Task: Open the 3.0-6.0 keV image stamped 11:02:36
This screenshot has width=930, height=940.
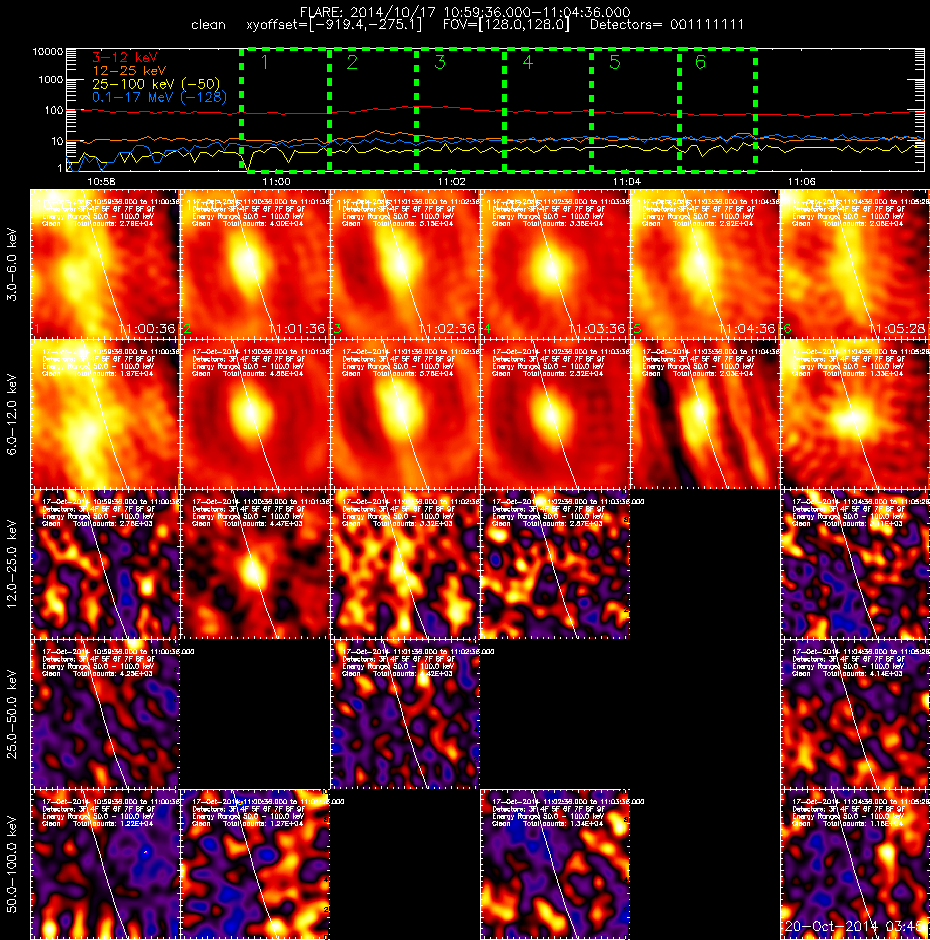Action: [x=405, y=264]
